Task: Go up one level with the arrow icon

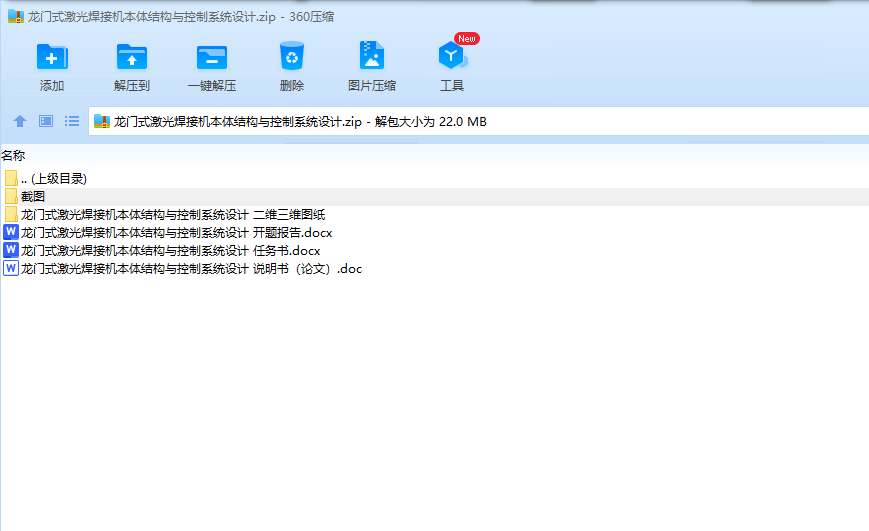Action: [x=20, y=121]
